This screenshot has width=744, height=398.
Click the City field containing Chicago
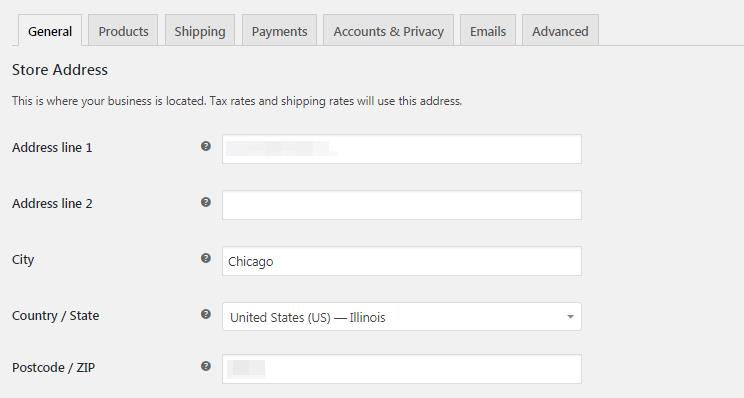pos(402,261)
